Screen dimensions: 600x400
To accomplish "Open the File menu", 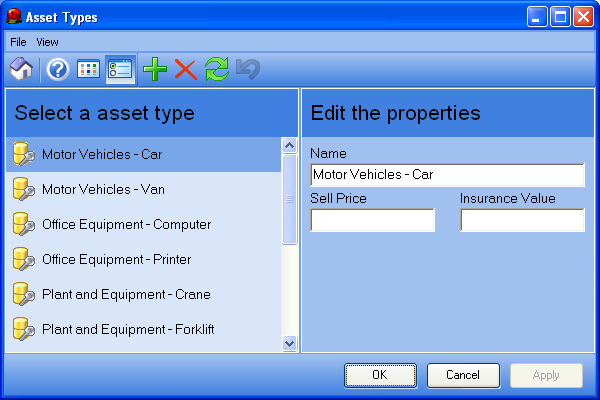I will 18,42.
